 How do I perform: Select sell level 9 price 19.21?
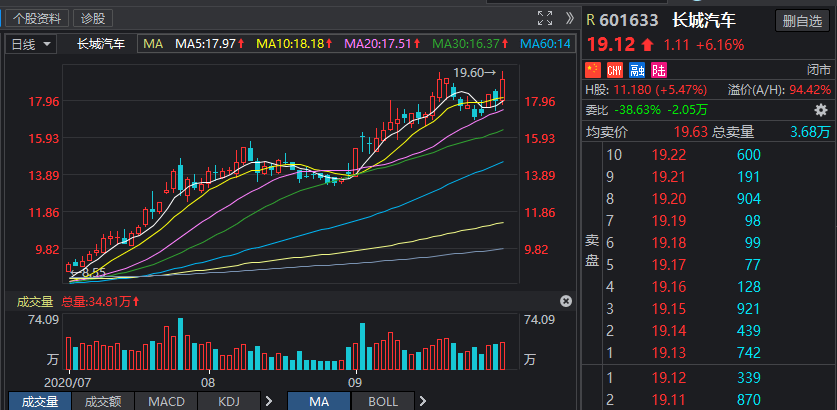[x=669, y=177]
